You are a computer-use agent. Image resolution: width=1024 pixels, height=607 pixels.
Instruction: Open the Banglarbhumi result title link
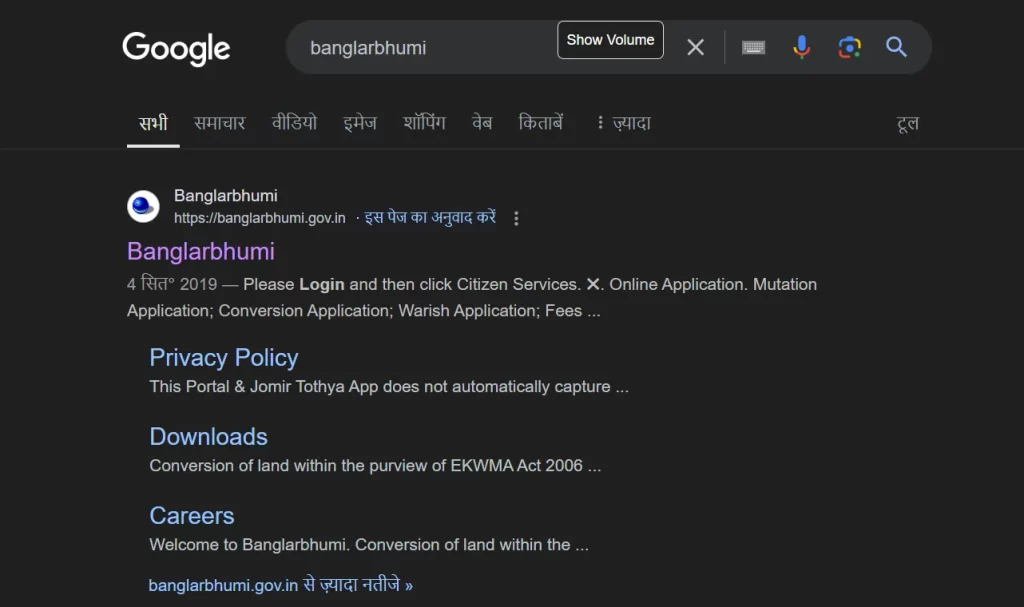201,252
